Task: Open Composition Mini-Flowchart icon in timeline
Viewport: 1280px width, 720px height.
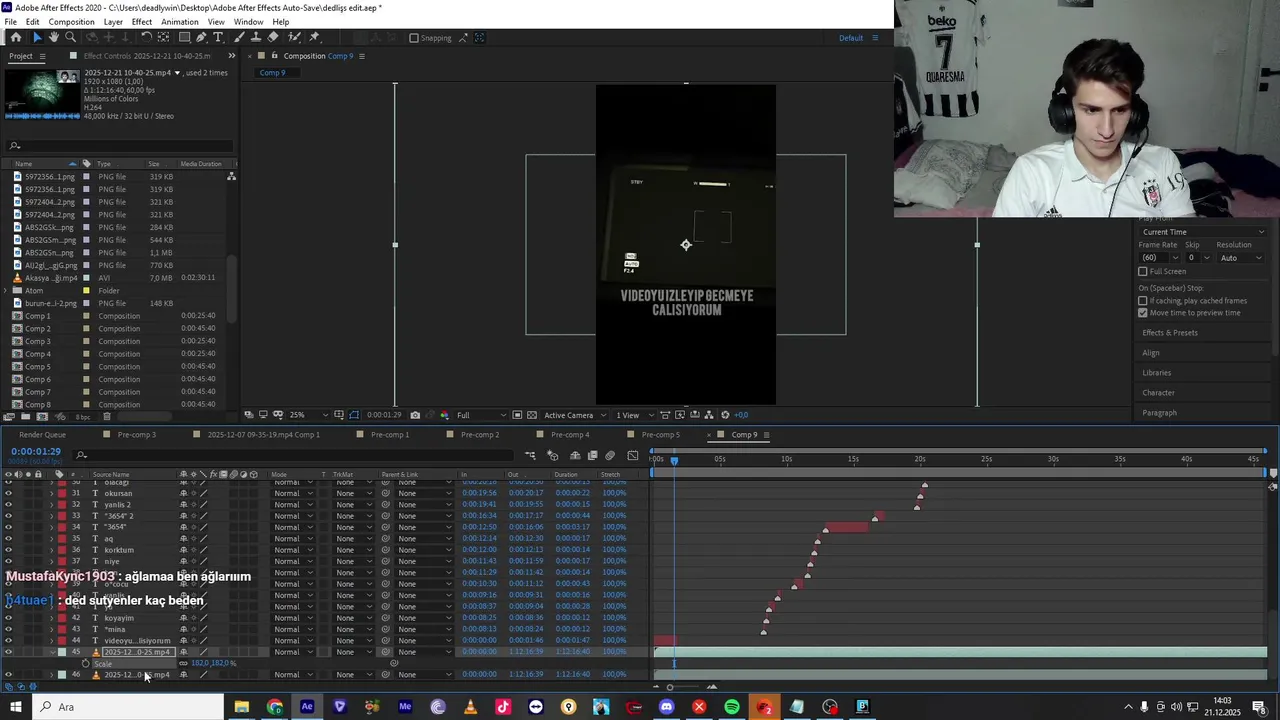Action: point(530,456)
